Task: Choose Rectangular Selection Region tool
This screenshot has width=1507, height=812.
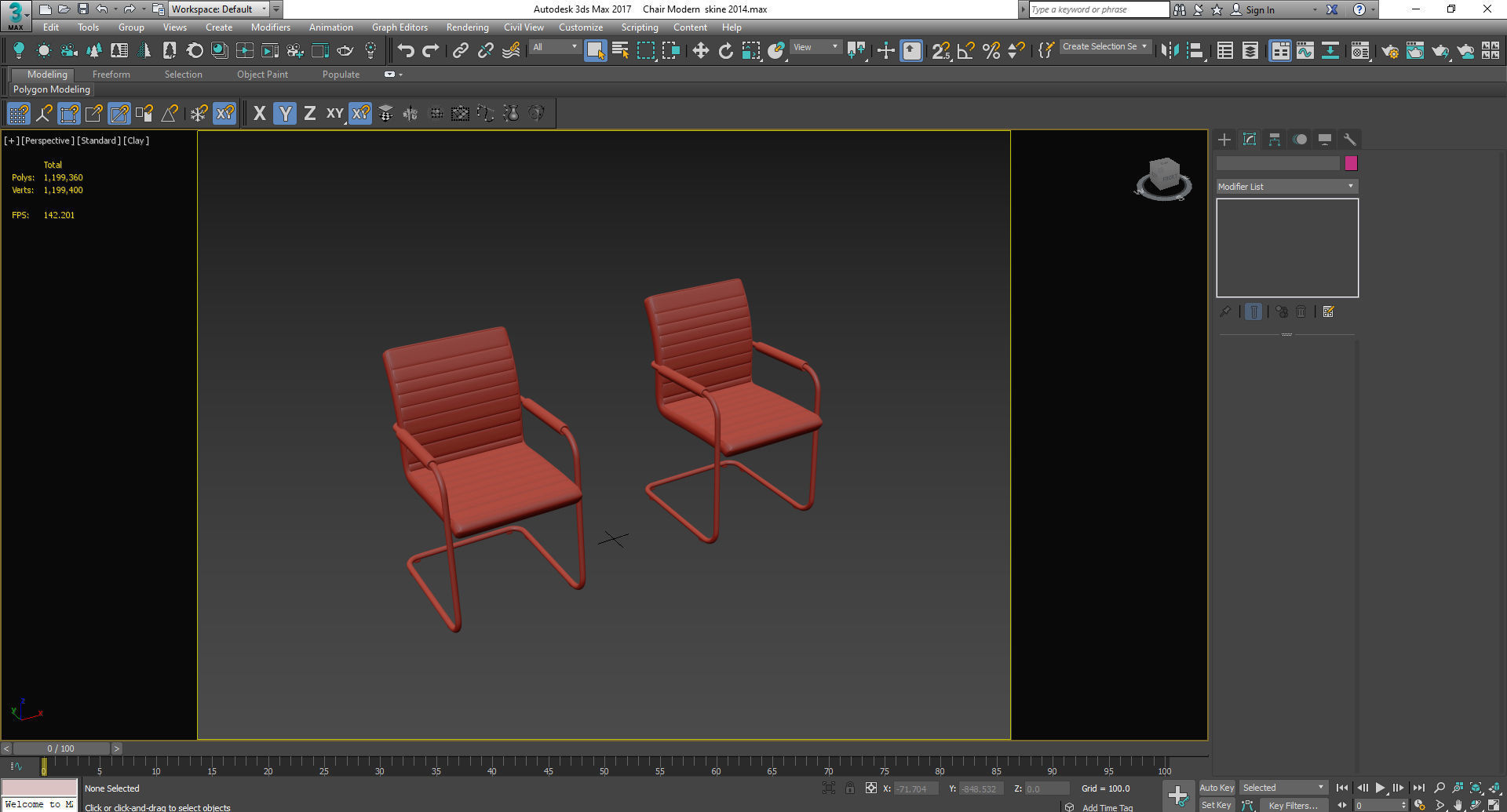Action: (x=646, y=51)
